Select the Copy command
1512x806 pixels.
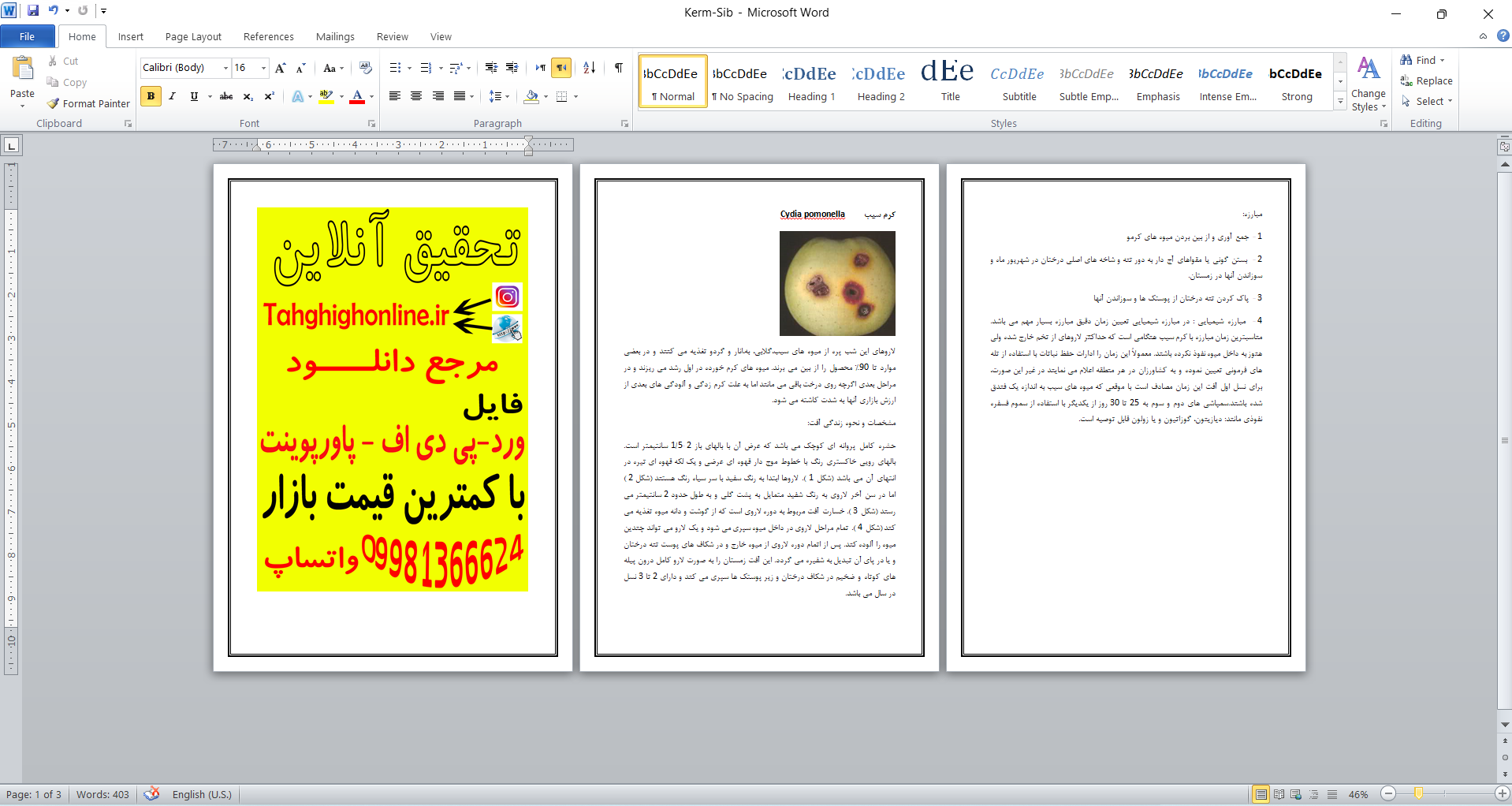[66, 82]
